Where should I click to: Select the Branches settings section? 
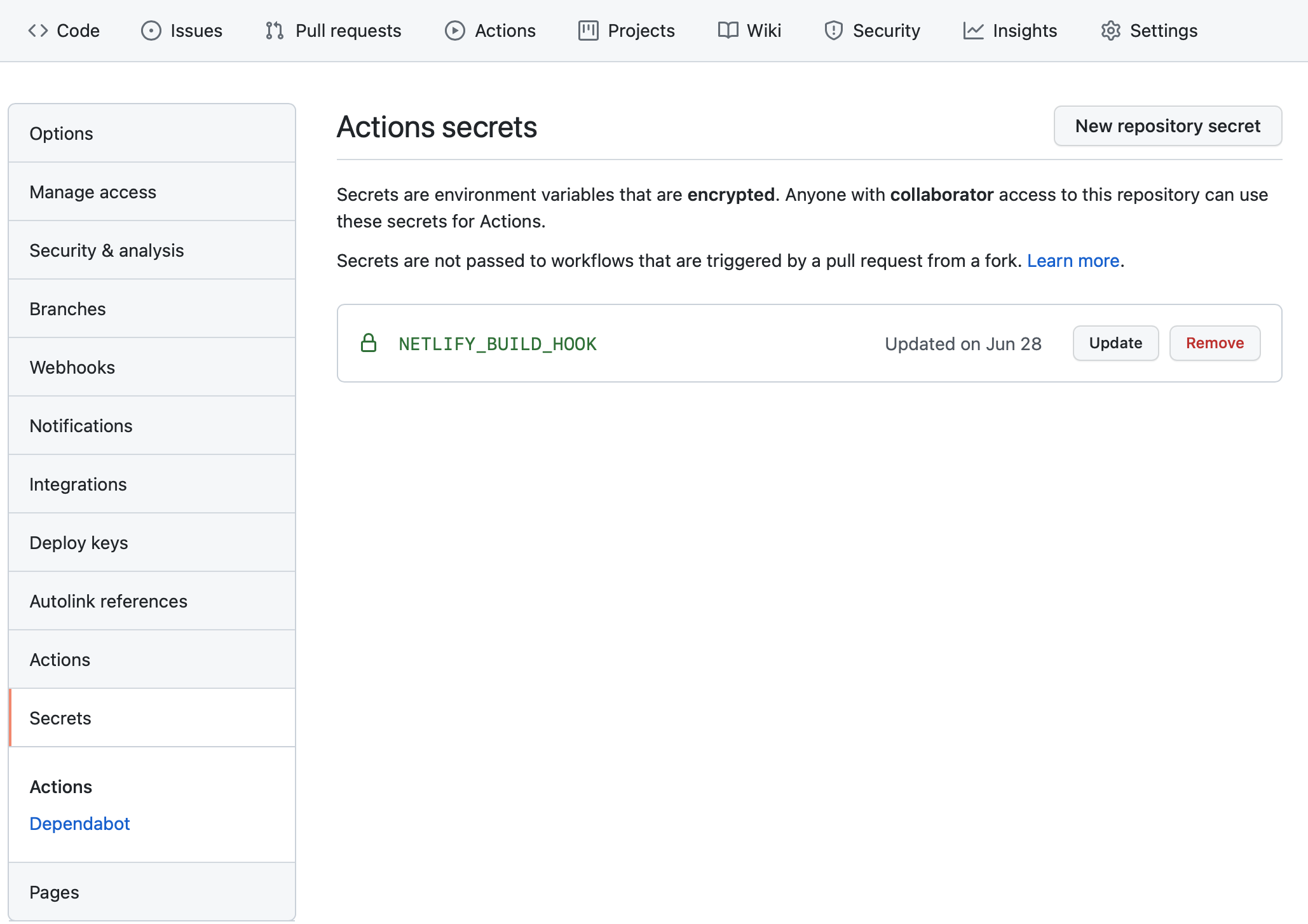67,309
